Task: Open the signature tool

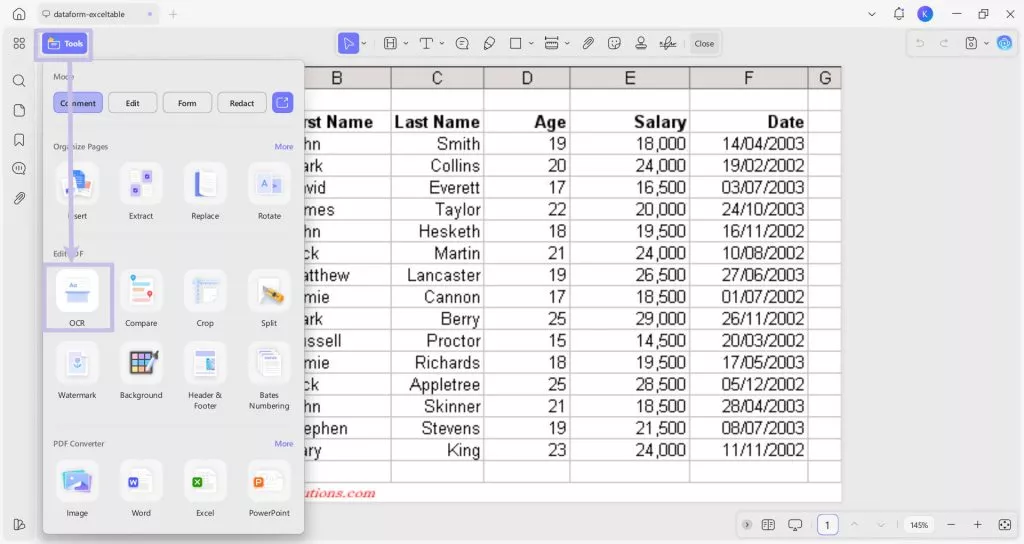Action: tap(667, 44)
